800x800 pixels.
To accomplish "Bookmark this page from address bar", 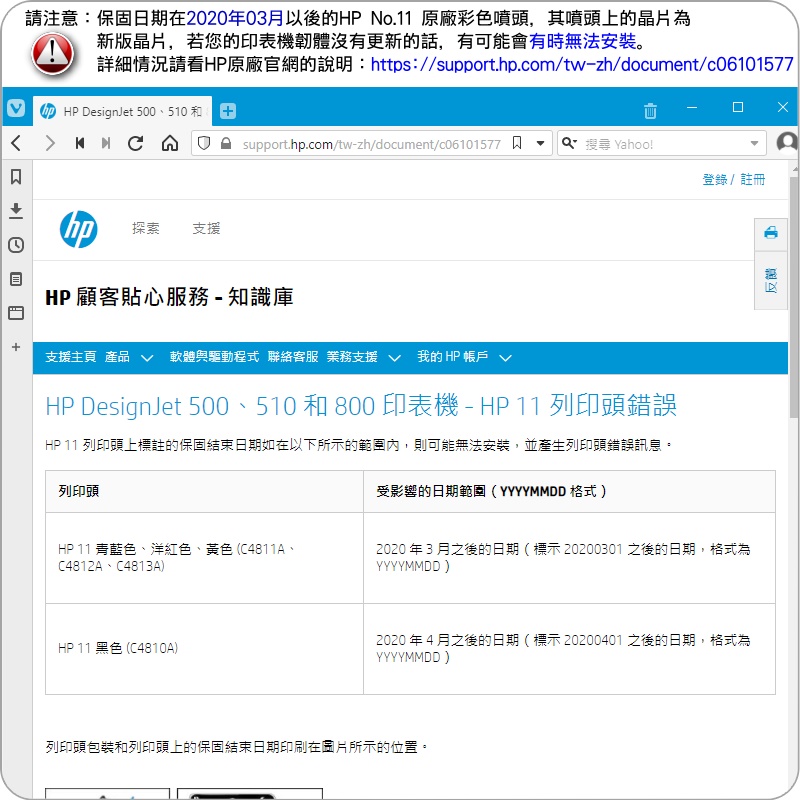I will (x=517, y=143).
